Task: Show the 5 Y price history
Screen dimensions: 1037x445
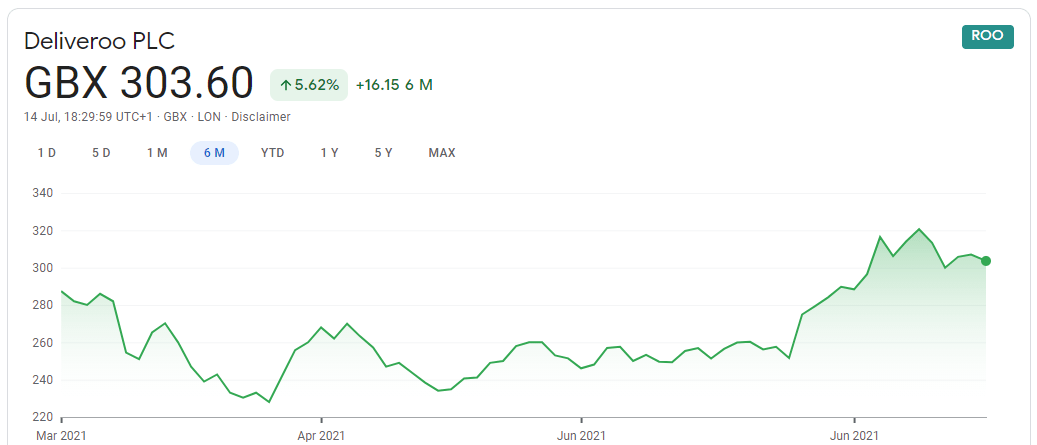Action: click(384, 153)
